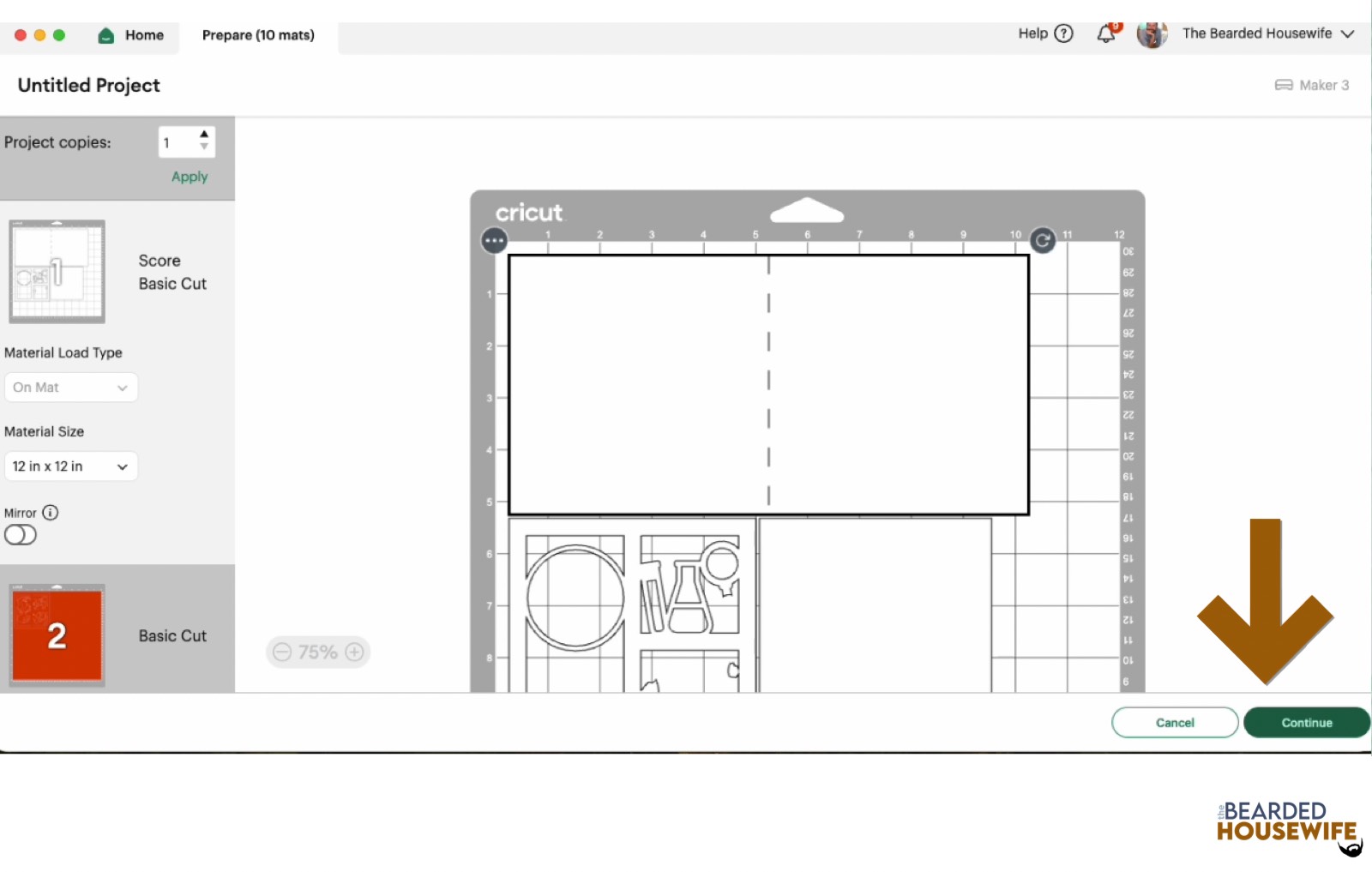Click the rotate icon on the mat
1372x872 pixels.
(x=1042, y=241)
